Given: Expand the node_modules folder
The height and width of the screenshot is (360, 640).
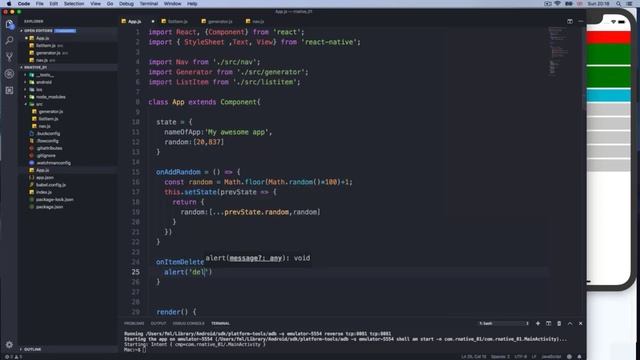Looking at the screenshot, I should [50, 97].
